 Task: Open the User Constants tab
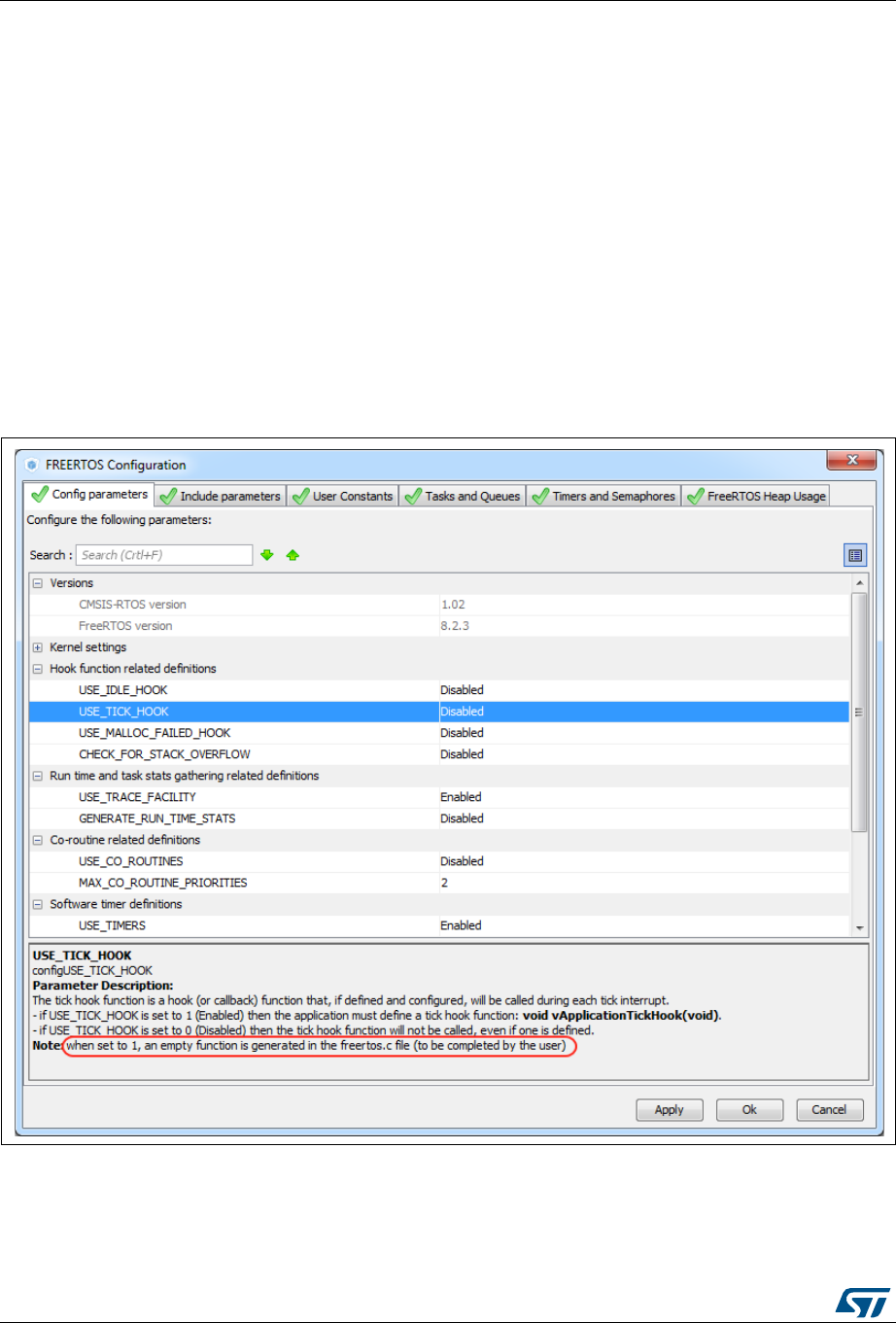click(343, 496)
